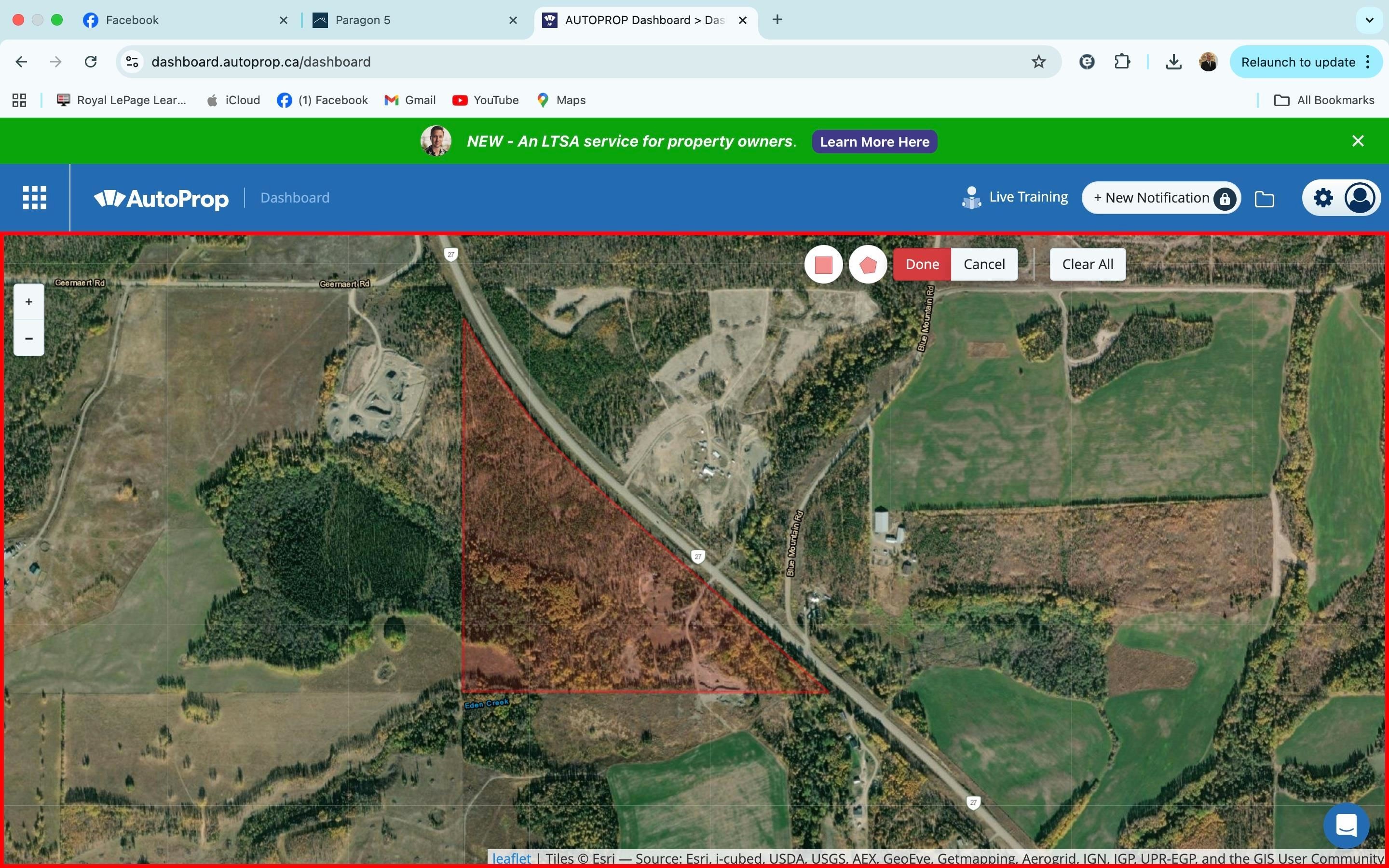Zoom out on the map
The height and width of the screenshot is (868, 1389).
point(29,338)
